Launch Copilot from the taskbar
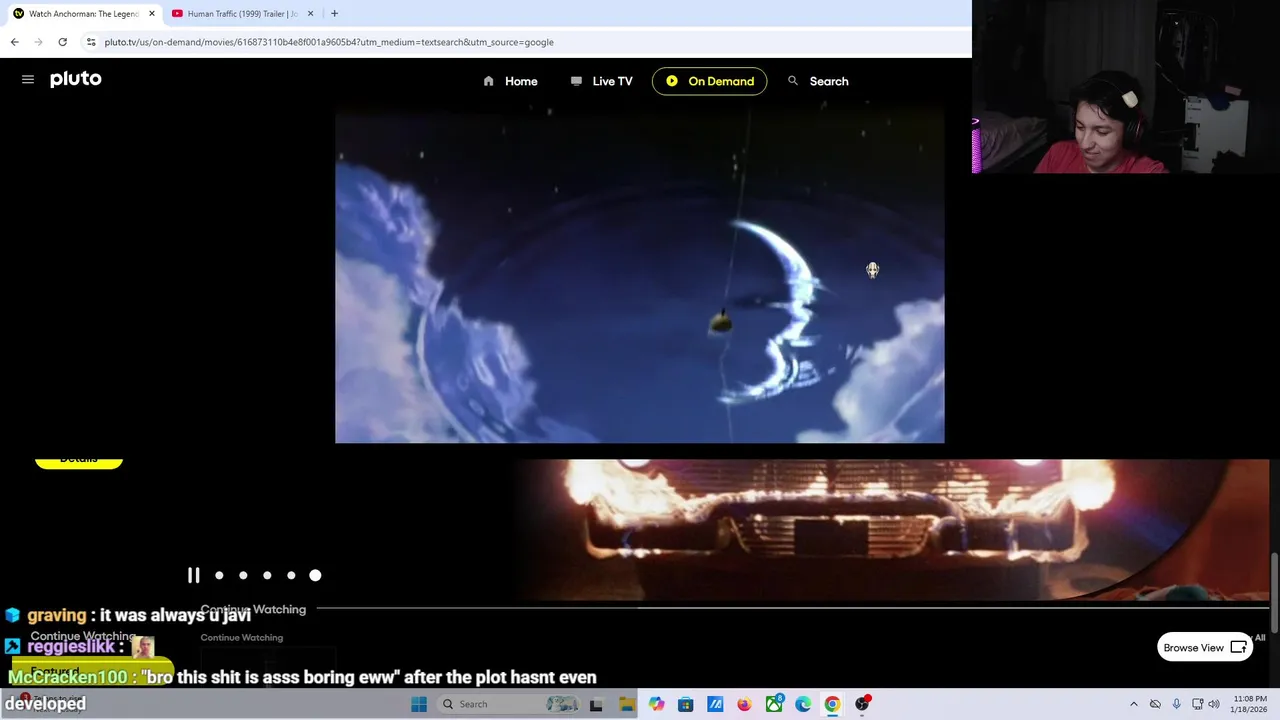1280x720 pixels. (656, 704)
